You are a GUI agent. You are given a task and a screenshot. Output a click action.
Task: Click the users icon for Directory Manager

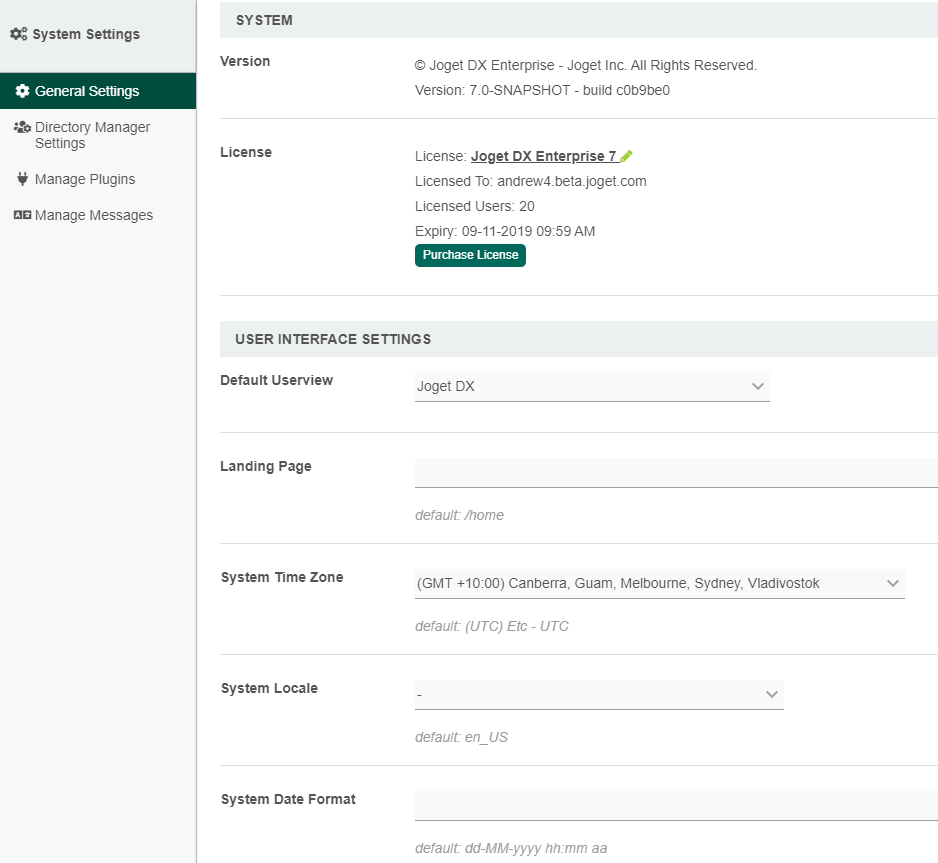pyautogui.click(x=22, y=127)
